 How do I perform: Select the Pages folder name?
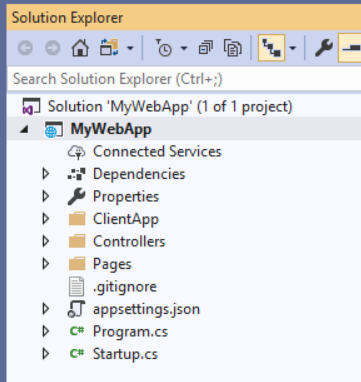[112, 264]
